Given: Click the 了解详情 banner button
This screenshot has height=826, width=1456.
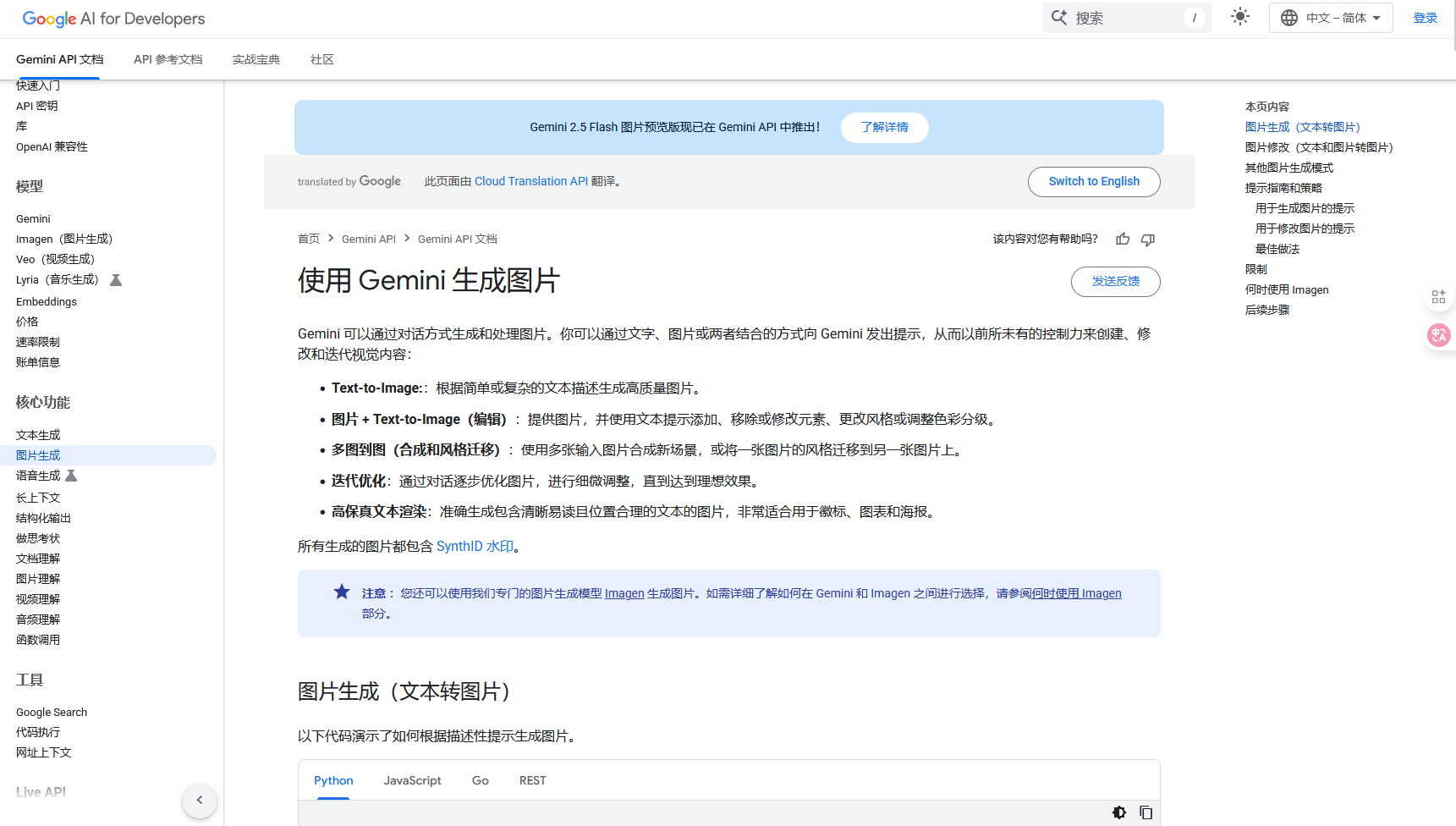Looking at the screenshot, I should pos(885,127).
